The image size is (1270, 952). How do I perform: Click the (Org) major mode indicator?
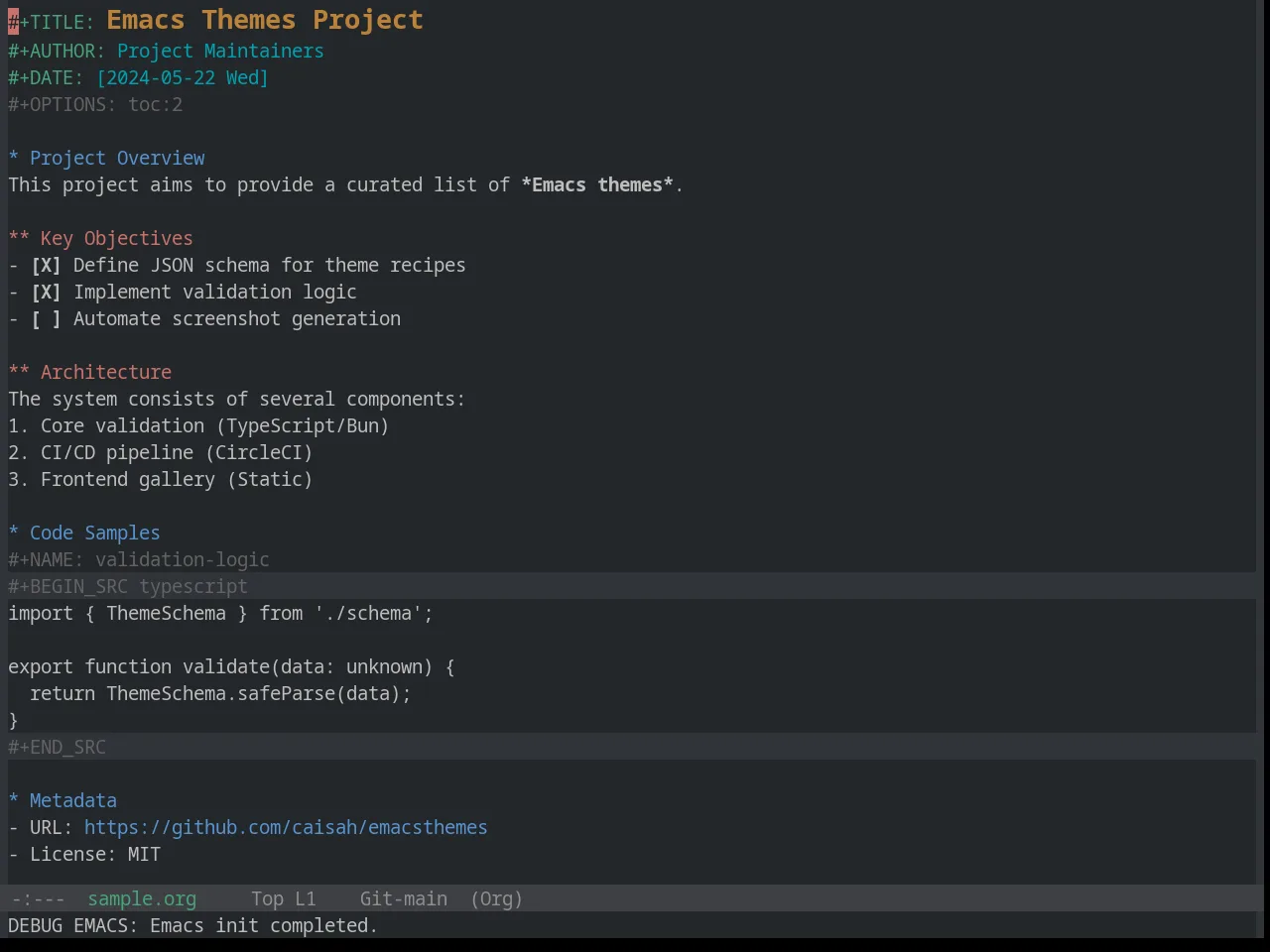coord(496,899)
